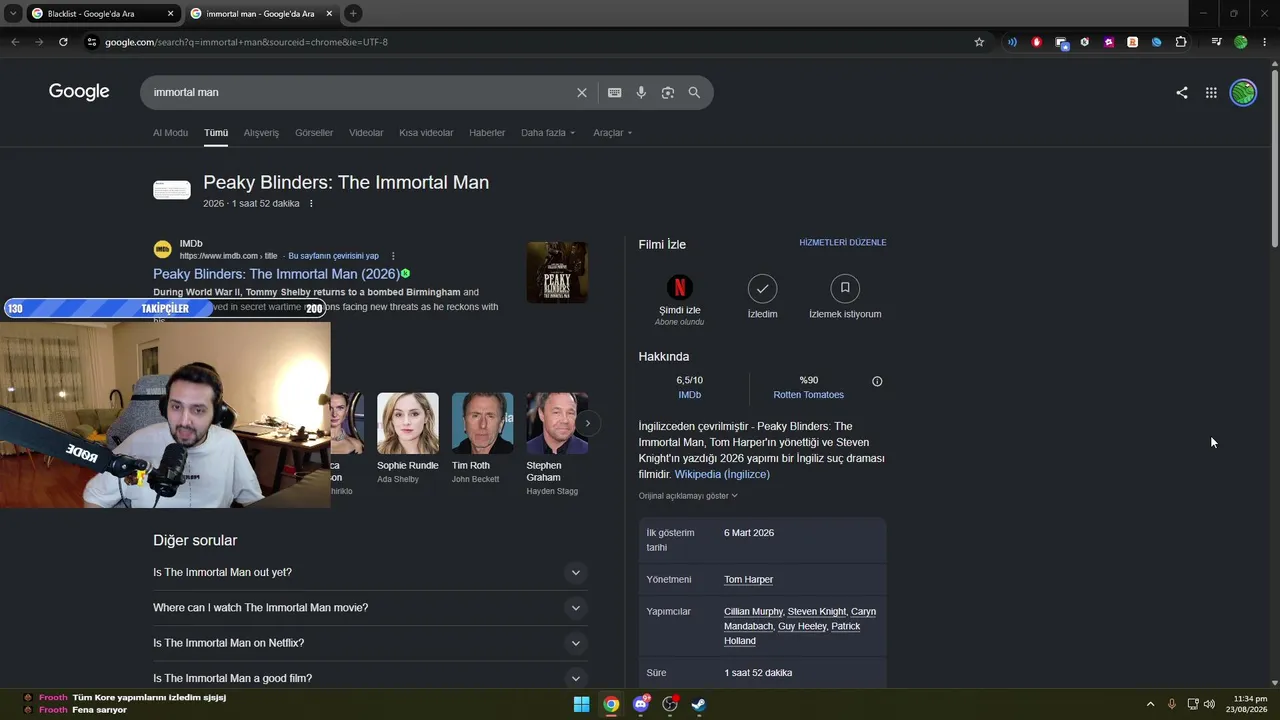Image resolution: width=1280 pixels, height=720 pixels.
Task: Open more options beside the movie runtime
Action: click(x=311, y=204)
